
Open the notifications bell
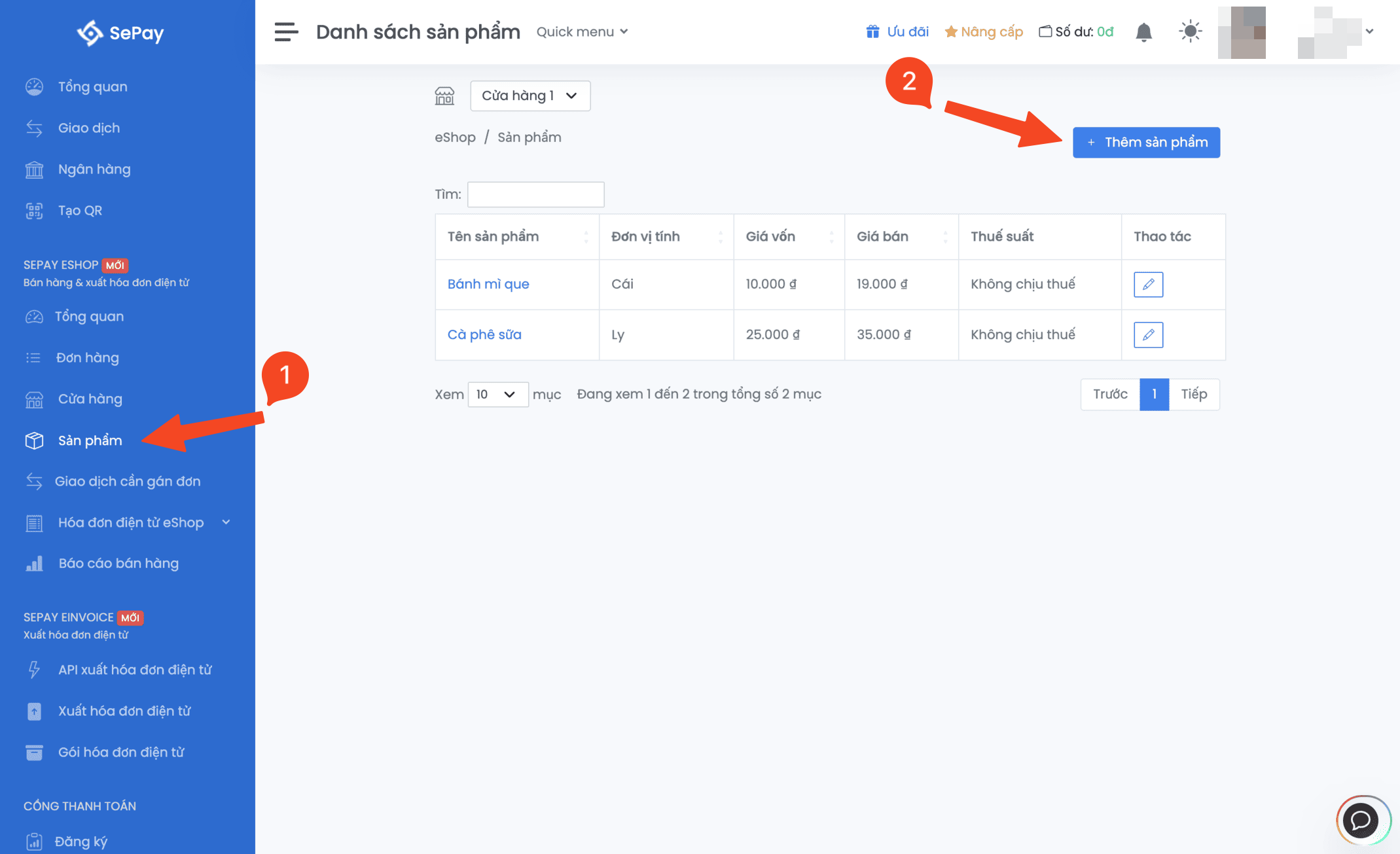click(1143, 32)
